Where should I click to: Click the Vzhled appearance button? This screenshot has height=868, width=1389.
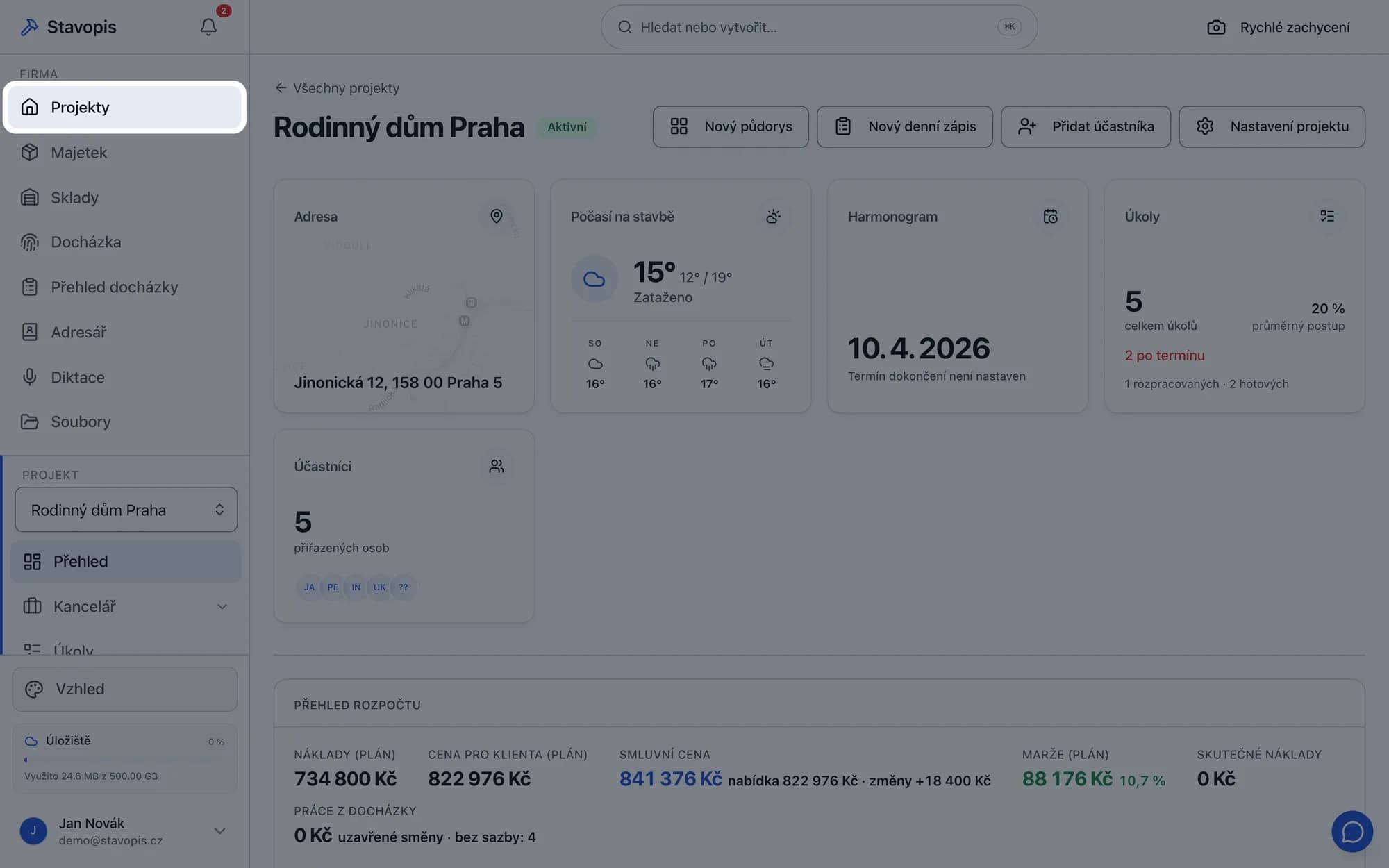pyautogui.click(x=125, y=689)
